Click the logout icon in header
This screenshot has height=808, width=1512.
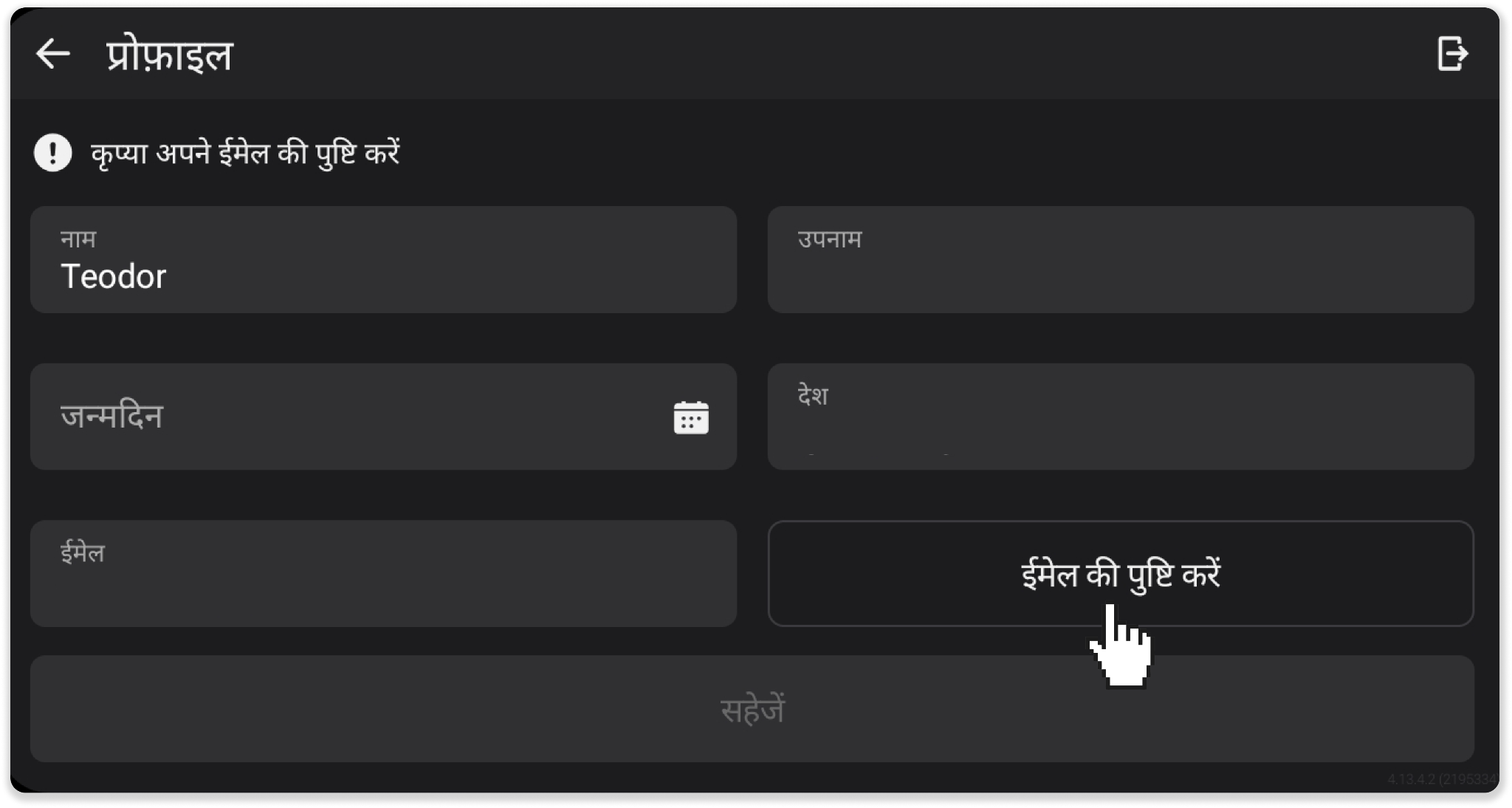(1452, 54)
